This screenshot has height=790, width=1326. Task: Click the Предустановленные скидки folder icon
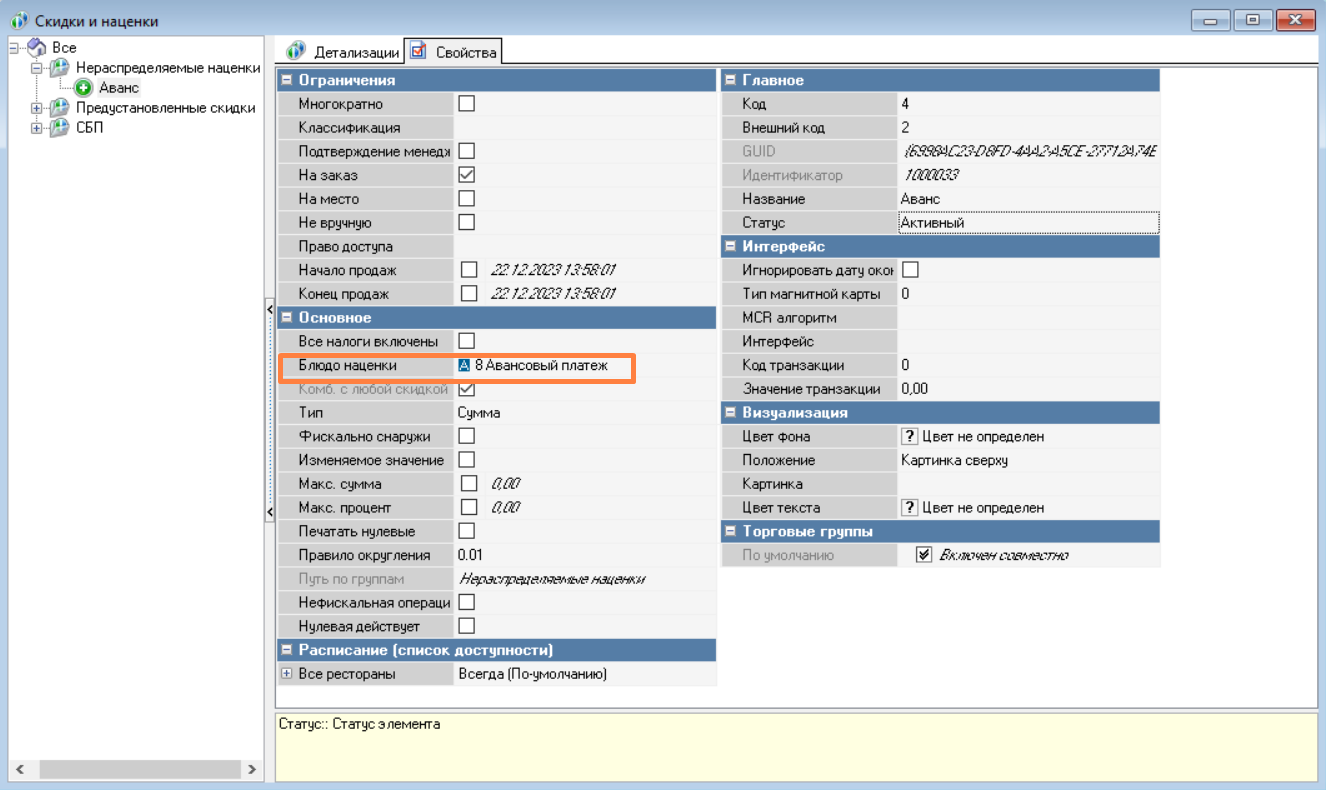click(x=60, y=108)
